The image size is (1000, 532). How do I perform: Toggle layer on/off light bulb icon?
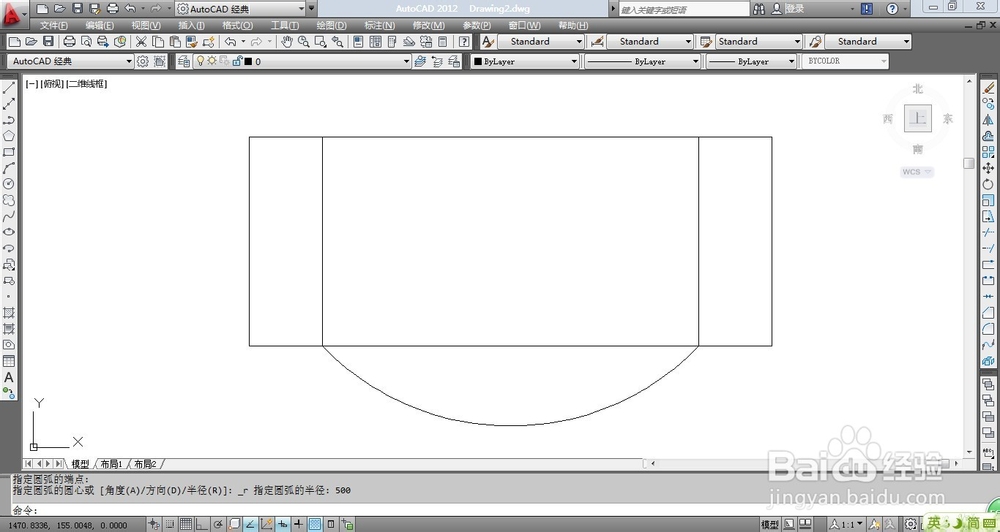pos(200,61)
